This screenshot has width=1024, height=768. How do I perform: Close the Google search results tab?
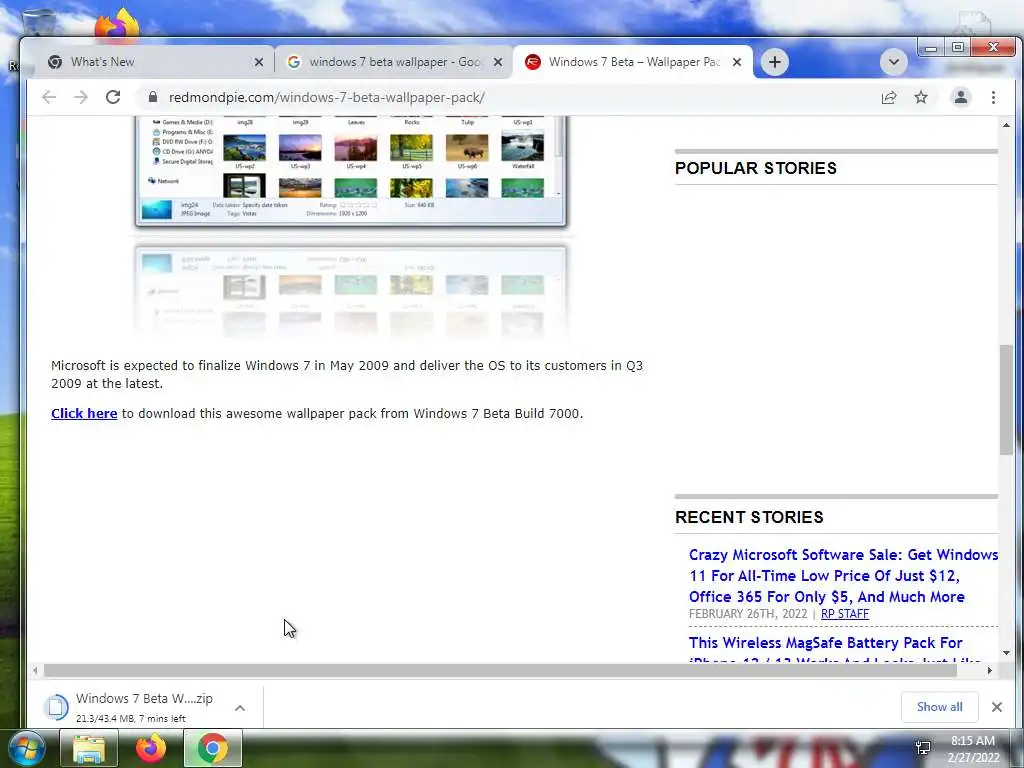[x=498, y=62]
